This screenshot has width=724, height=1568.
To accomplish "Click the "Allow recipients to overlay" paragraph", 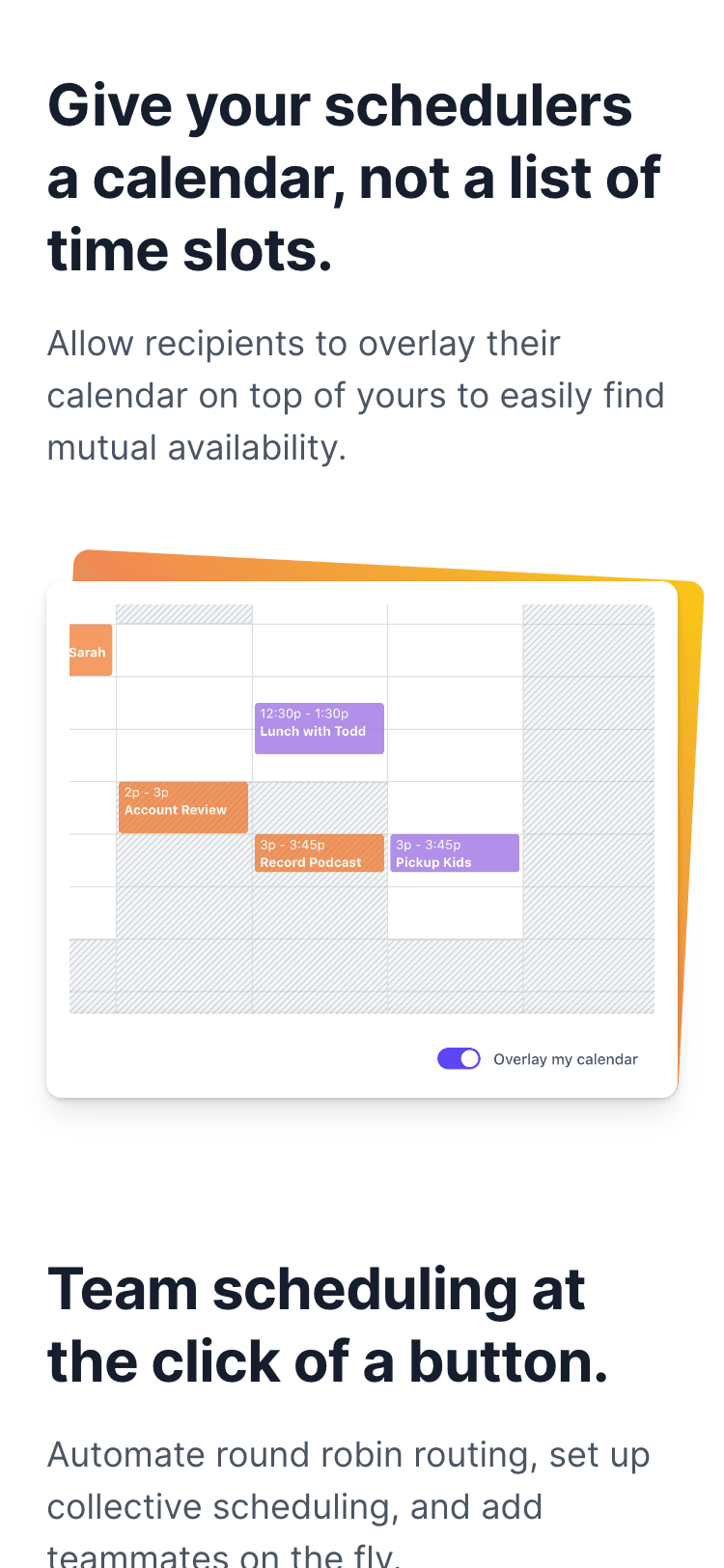I will click(x=355, y=396).
